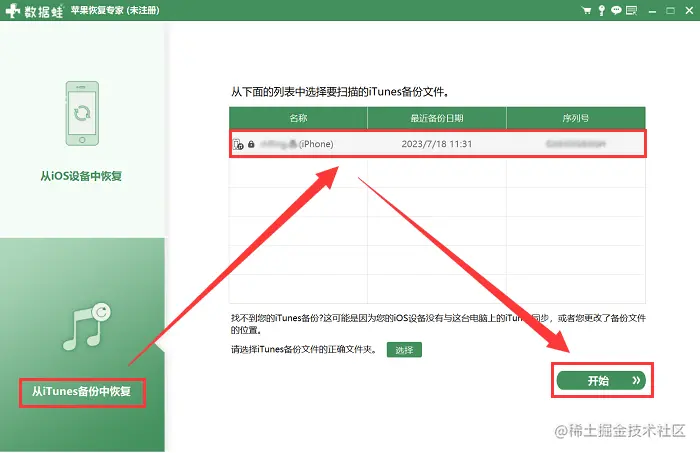Click the title text 苹果恢复专家 (未注册)
Viewport: 700px width, 453px height.
pos(115,10)
